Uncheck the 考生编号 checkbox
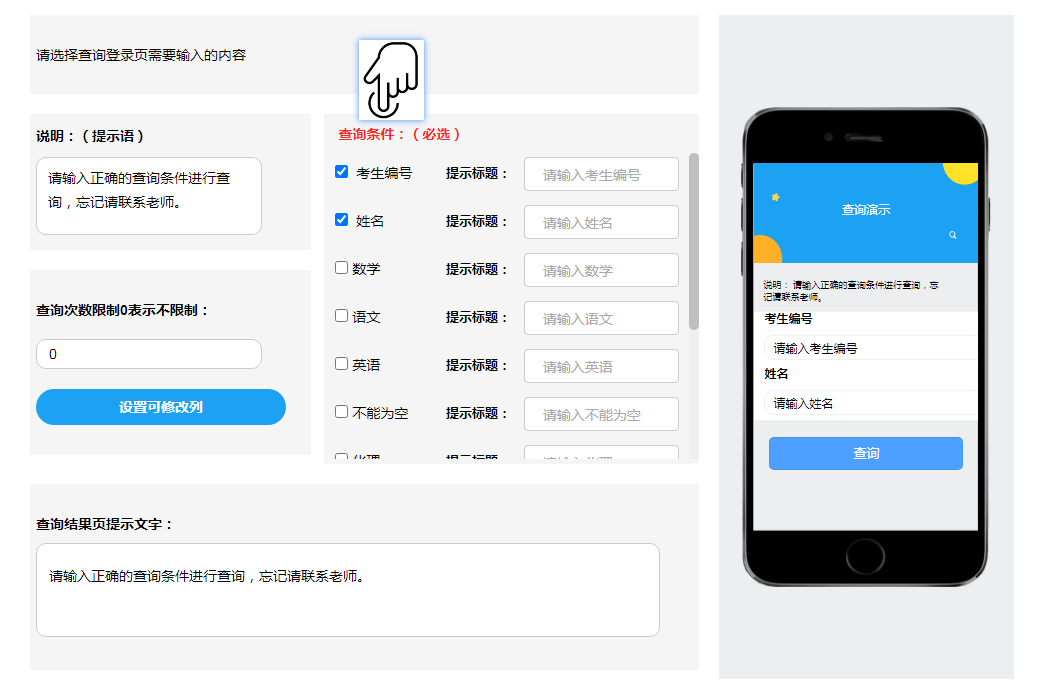1050x685 pixels. pos(342,171)
